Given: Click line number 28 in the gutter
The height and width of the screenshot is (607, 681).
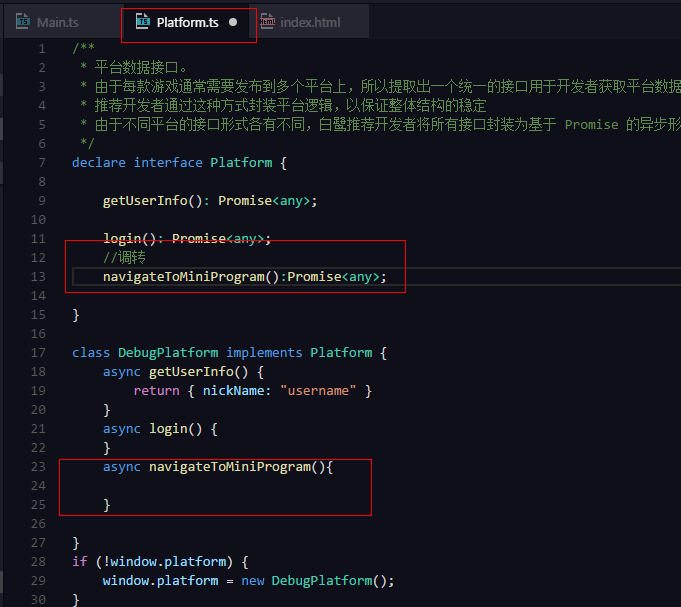Looking at the screenshot, I should click(x=38, y=562).
